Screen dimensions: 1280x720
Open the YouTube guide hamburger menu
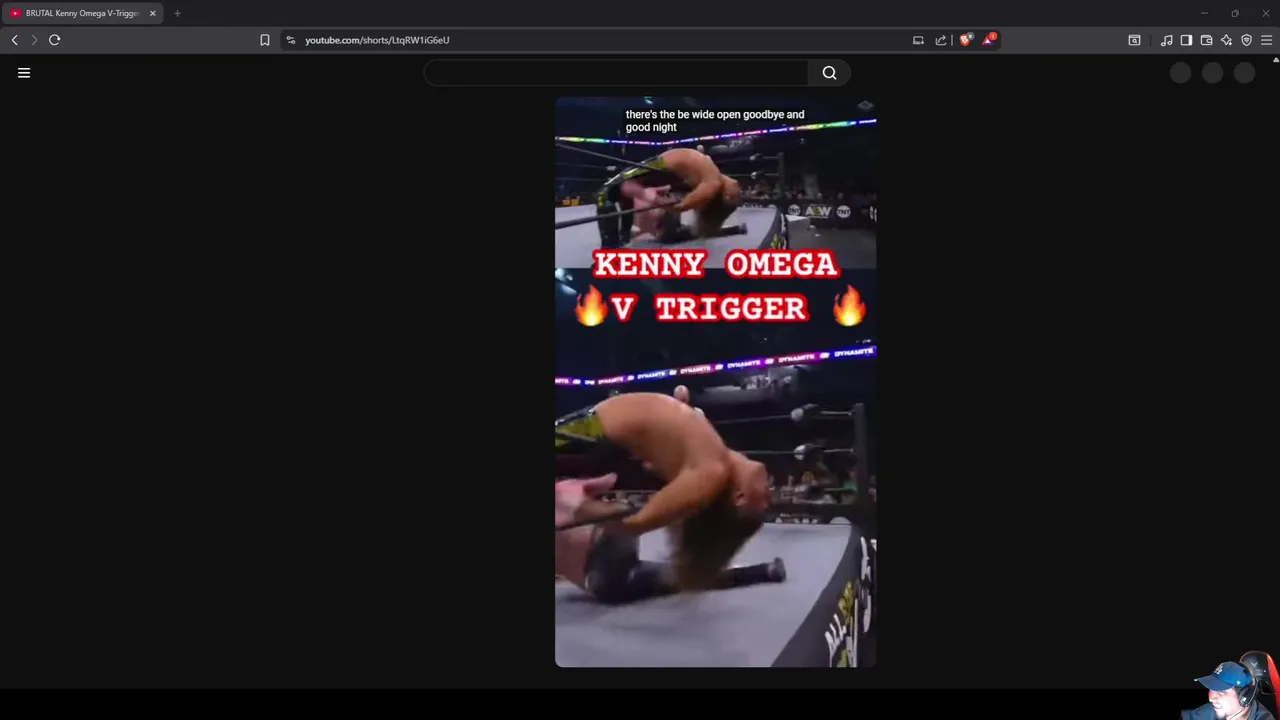click(x=24, y=73)
